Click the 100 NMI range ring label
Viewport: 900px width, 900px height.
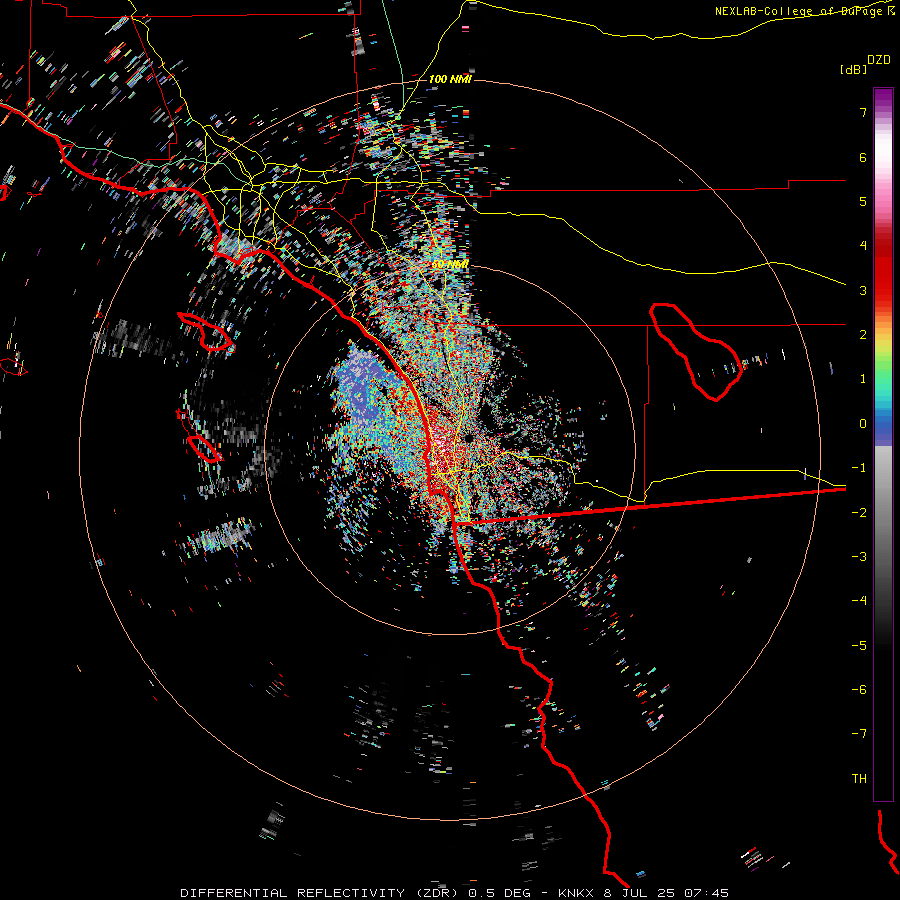[x=450, y=79]
